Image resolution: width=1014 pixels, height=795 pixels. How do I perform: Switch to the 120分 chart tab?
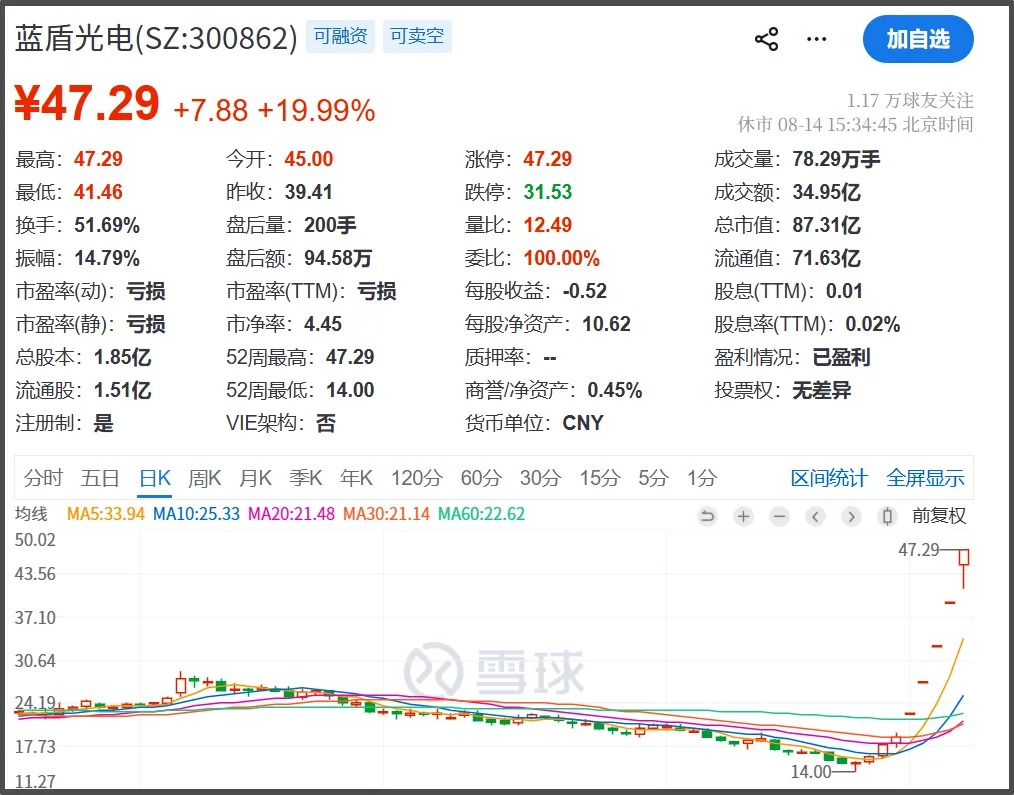416,478
